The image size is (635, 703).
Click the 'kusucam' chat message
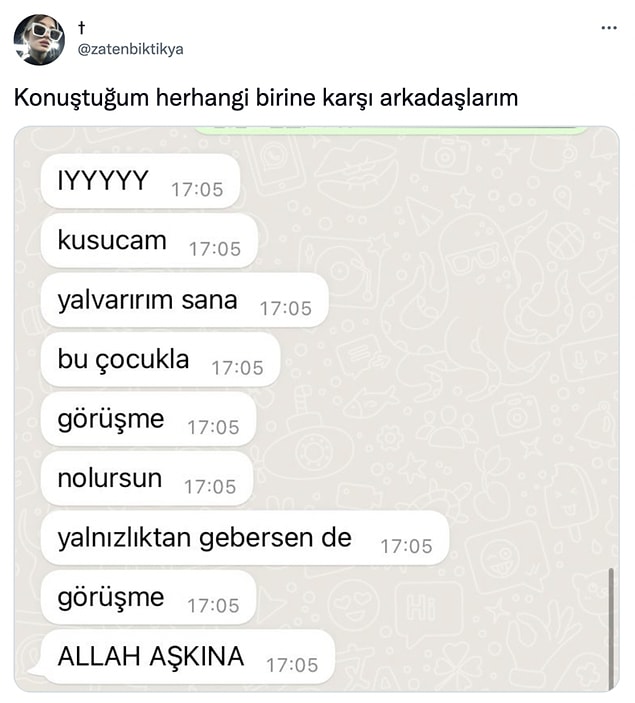tap(149, 241)
